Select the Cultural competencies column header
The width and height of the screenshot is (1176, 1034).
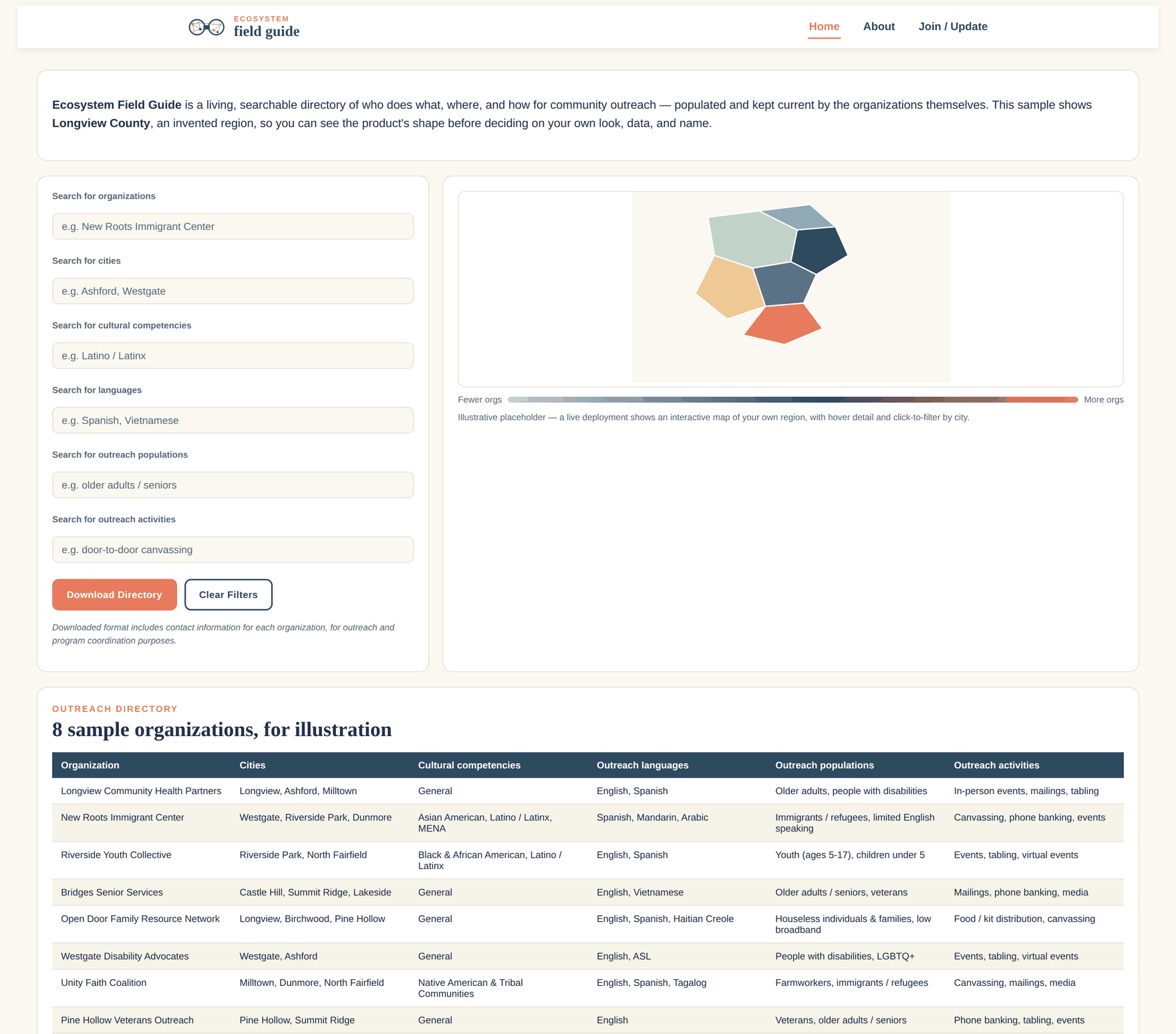coord(469,765)
